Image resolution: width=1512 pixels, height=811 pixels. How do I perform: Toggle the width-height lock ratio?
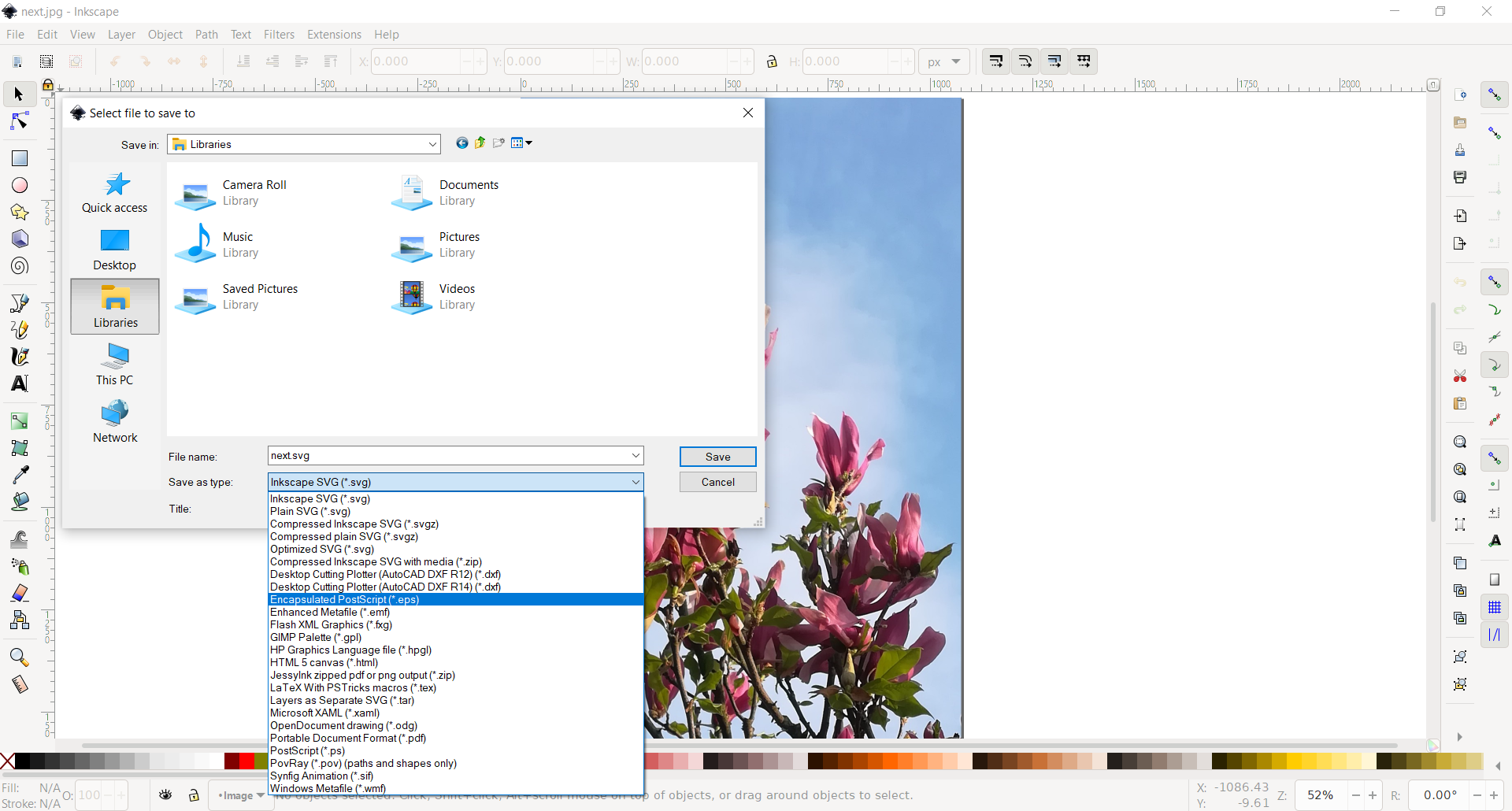point(772,61)
